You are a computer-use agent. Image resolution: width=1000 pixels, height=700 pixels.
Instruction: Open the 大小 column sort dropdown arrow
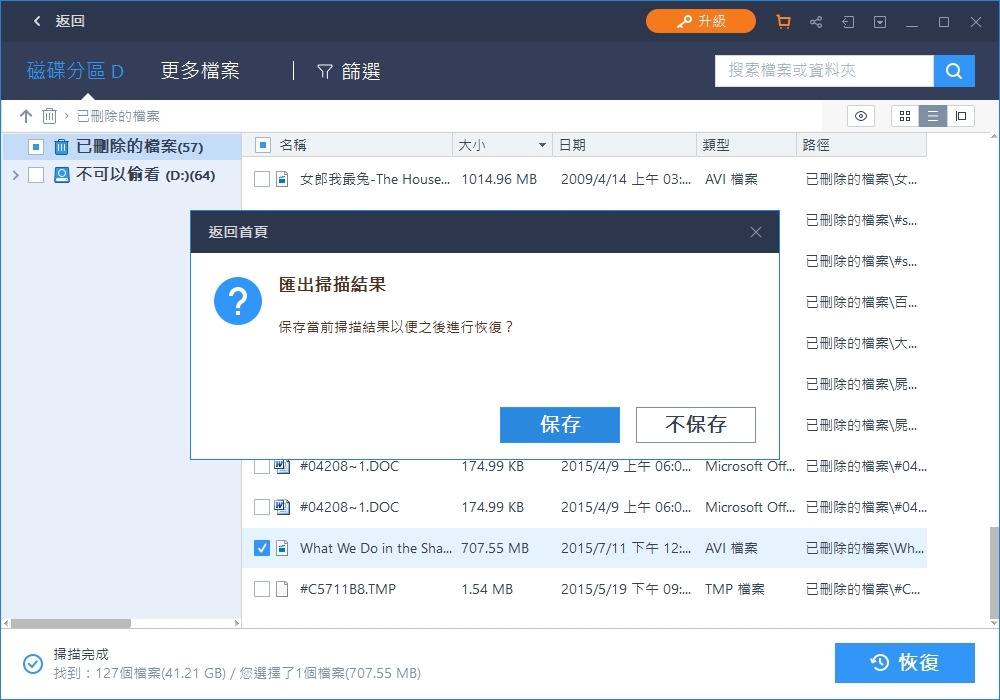[x=542, y=145]
